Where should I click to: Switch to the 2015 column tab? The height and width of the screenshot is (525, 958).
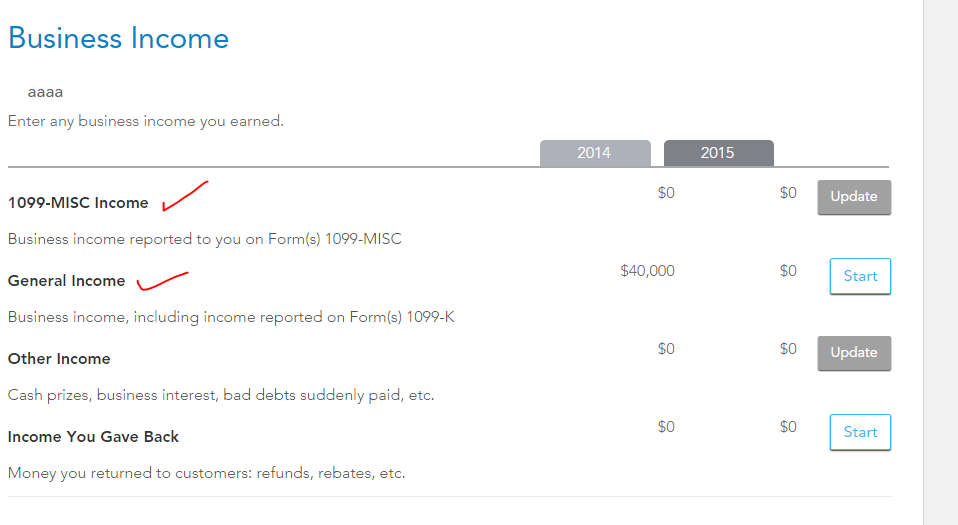718,153
